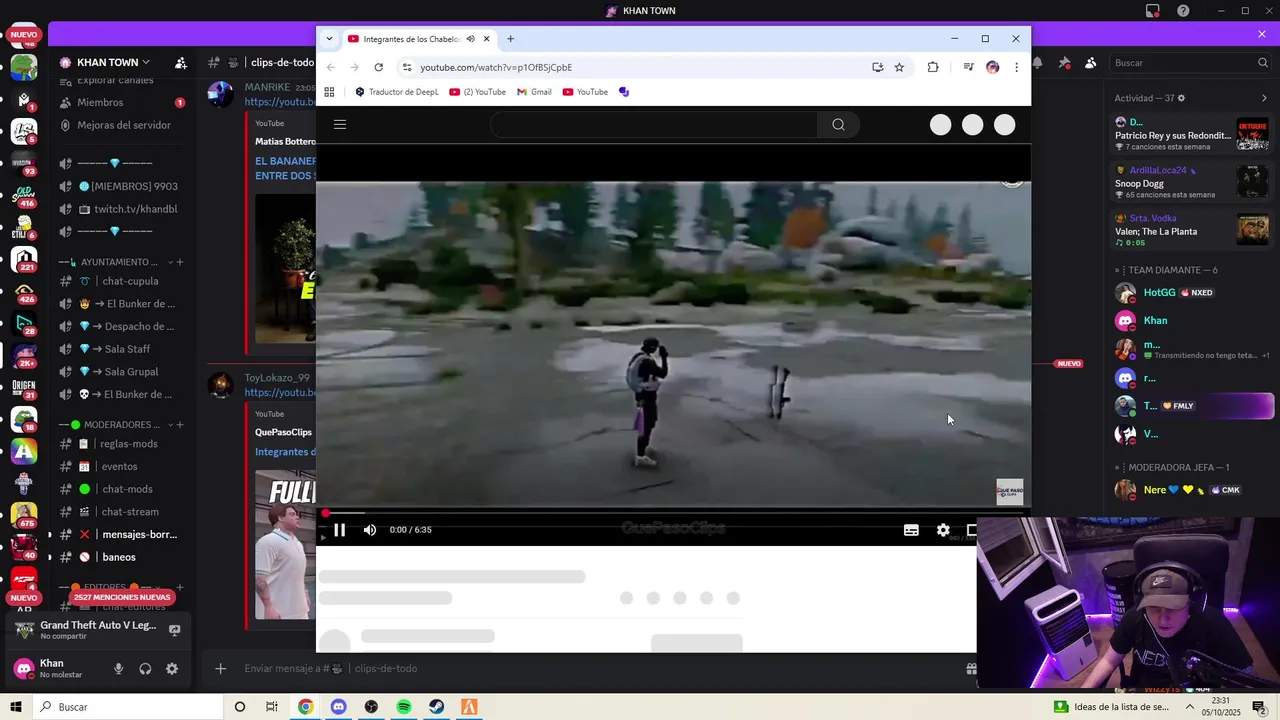Open Discord user settings gear
This screenshot has height=720, width=1280.
coord(172,669)
